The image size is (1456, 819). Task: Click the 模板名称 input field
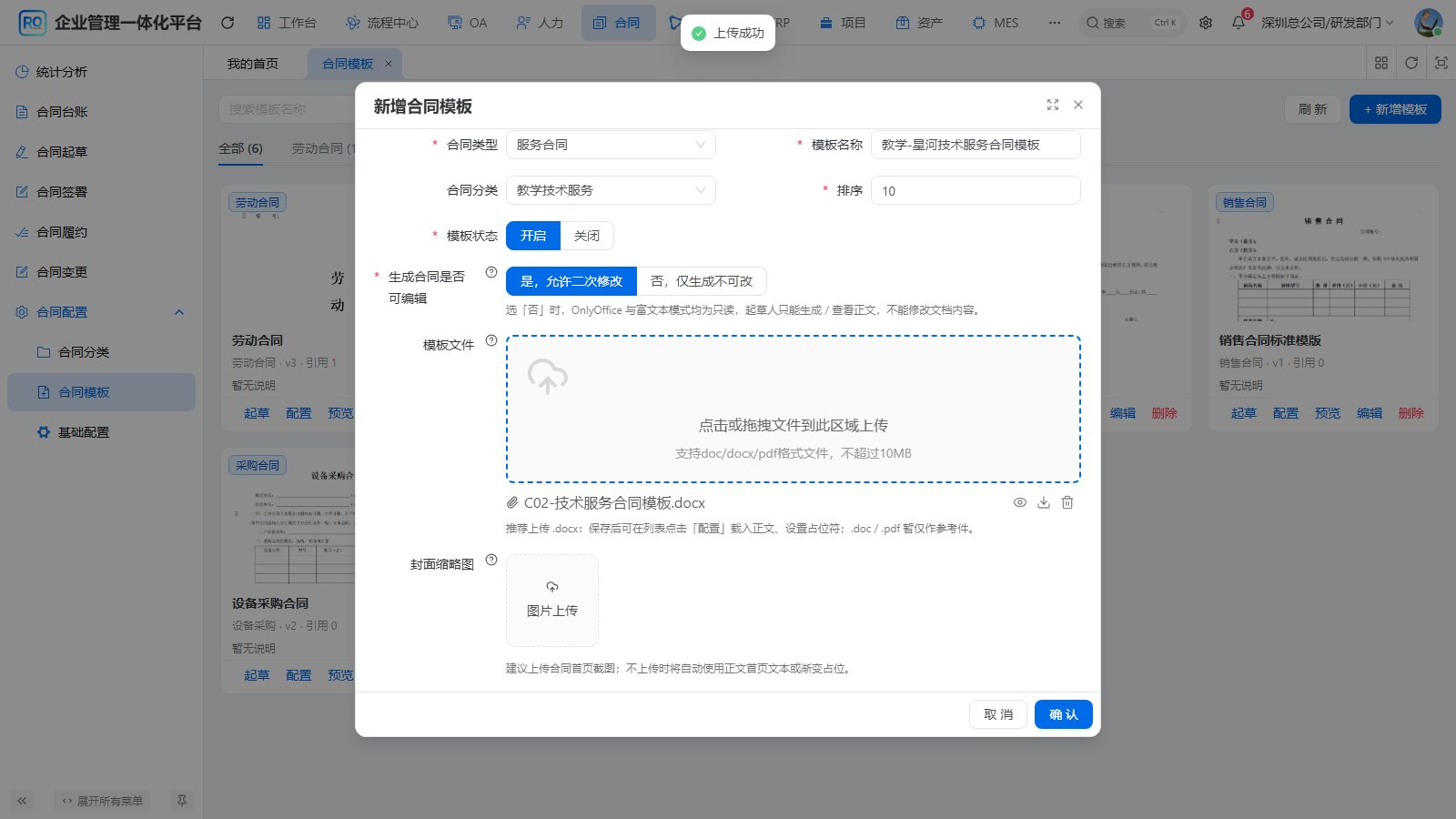[976, 145]
